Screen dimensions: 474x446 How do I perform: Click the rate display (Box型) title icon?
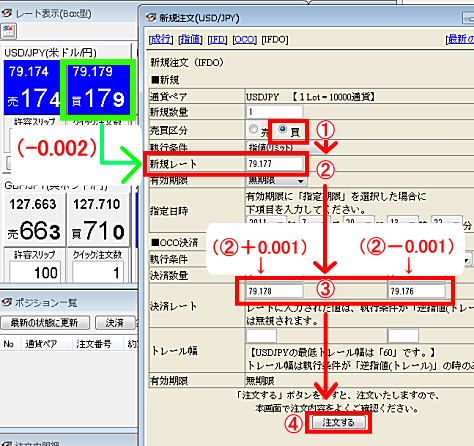click(x=7, y=14)
